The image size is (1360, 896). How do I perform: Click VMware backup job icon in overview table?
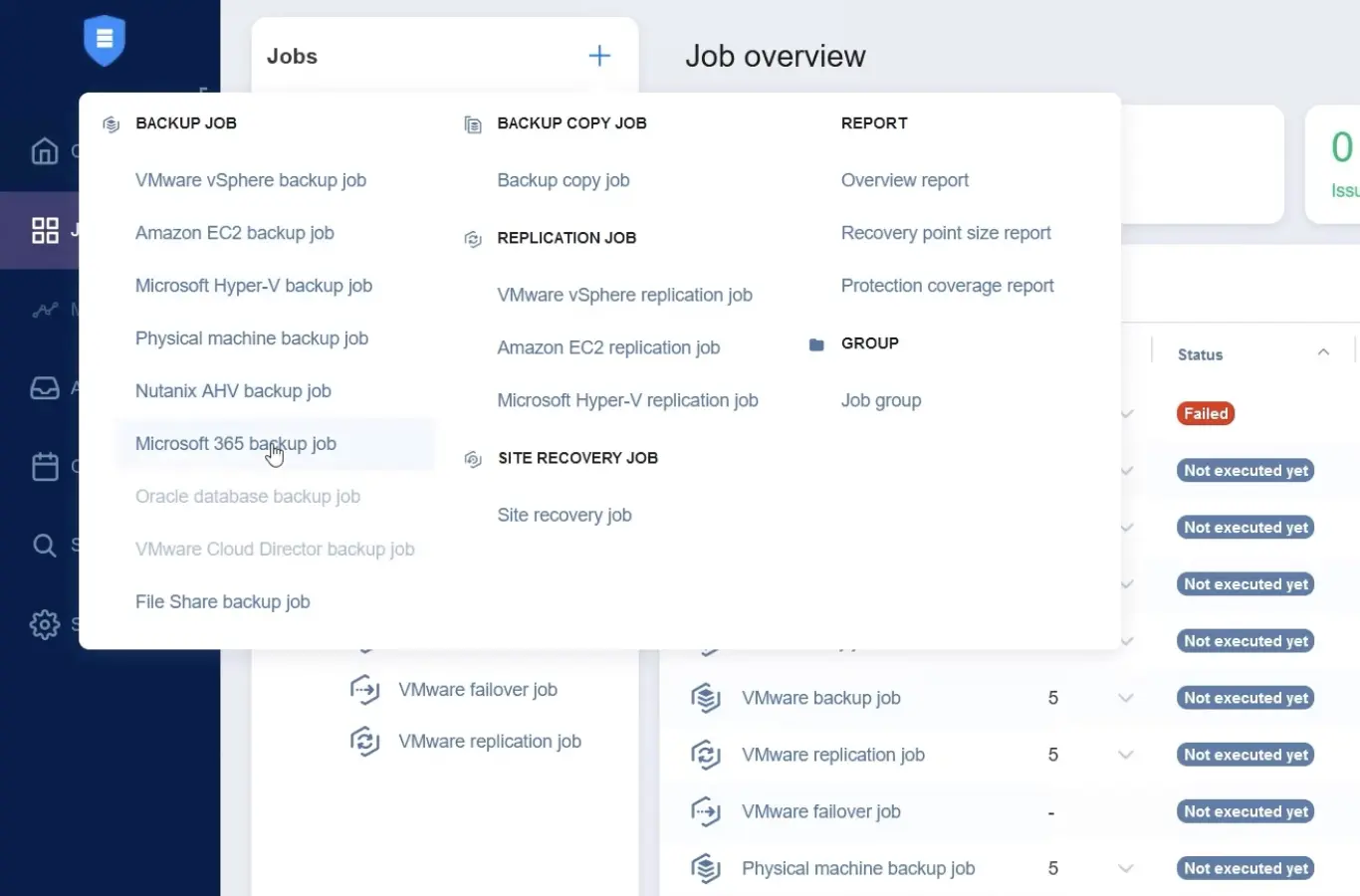[706, 699]
